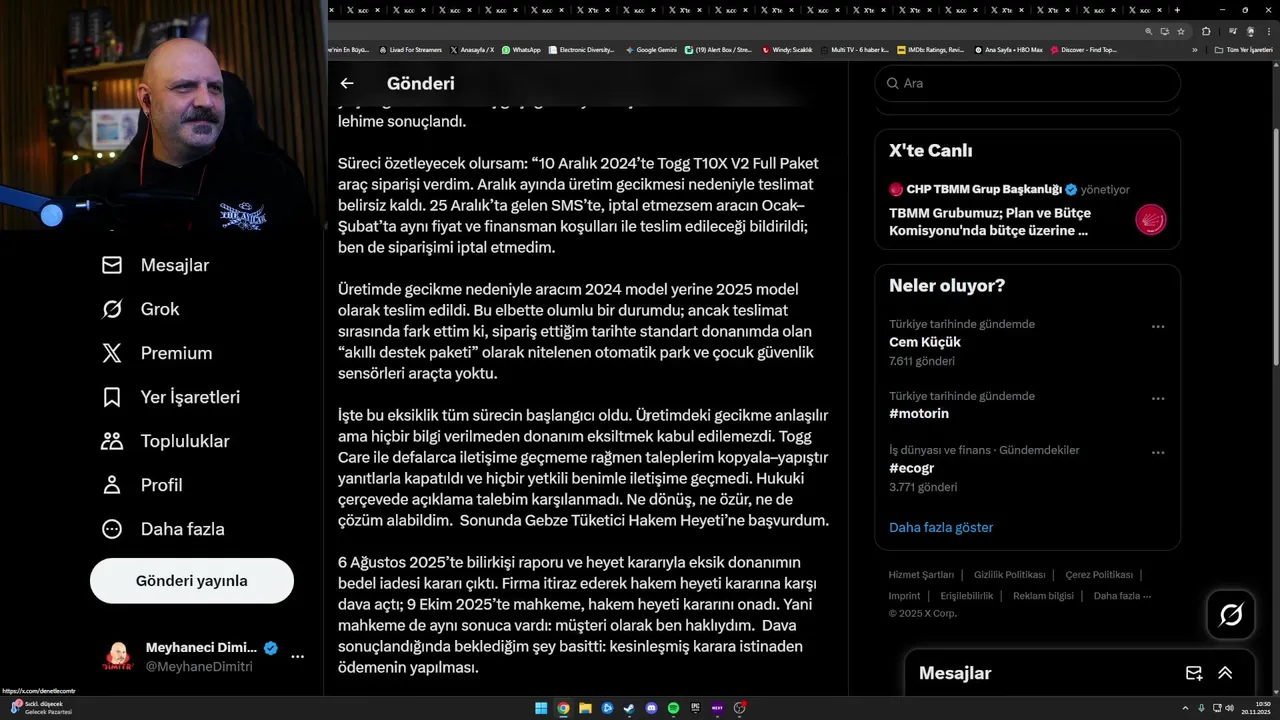
Task: Open Ana Sayfa HBO Max bookmark
Action: [x=1009, y=49]
